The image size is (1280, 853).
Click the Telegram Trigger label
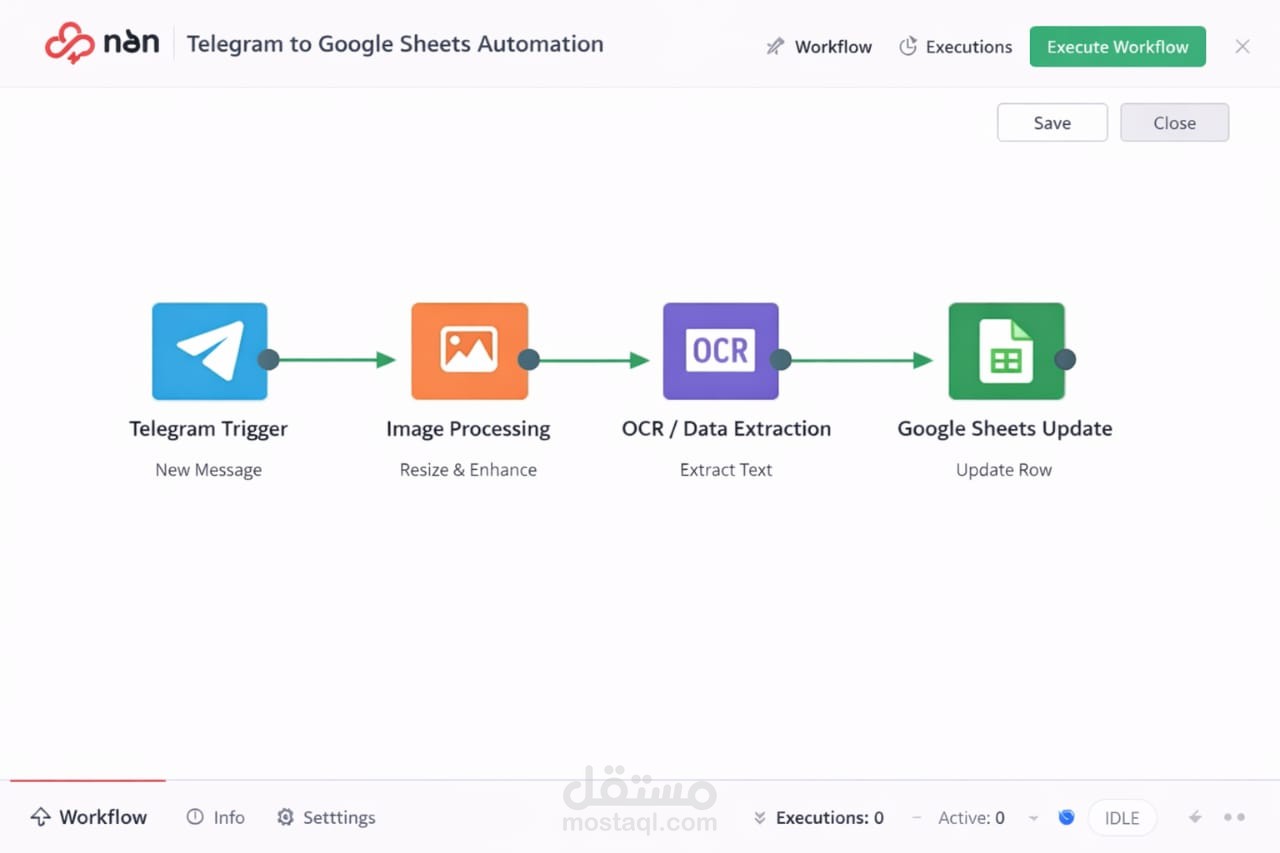pyautogui.click(x=208, y=429)
